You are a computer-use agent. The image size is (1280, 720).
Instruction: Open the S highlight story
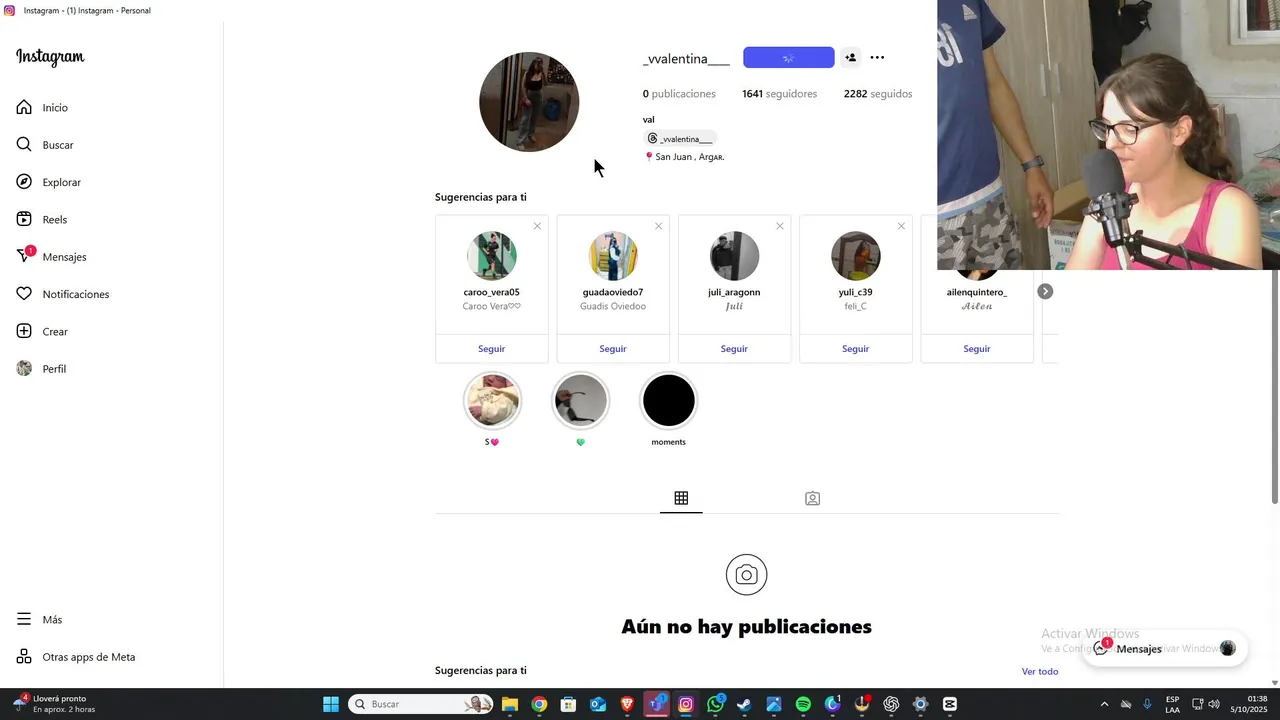coord(492,400)
